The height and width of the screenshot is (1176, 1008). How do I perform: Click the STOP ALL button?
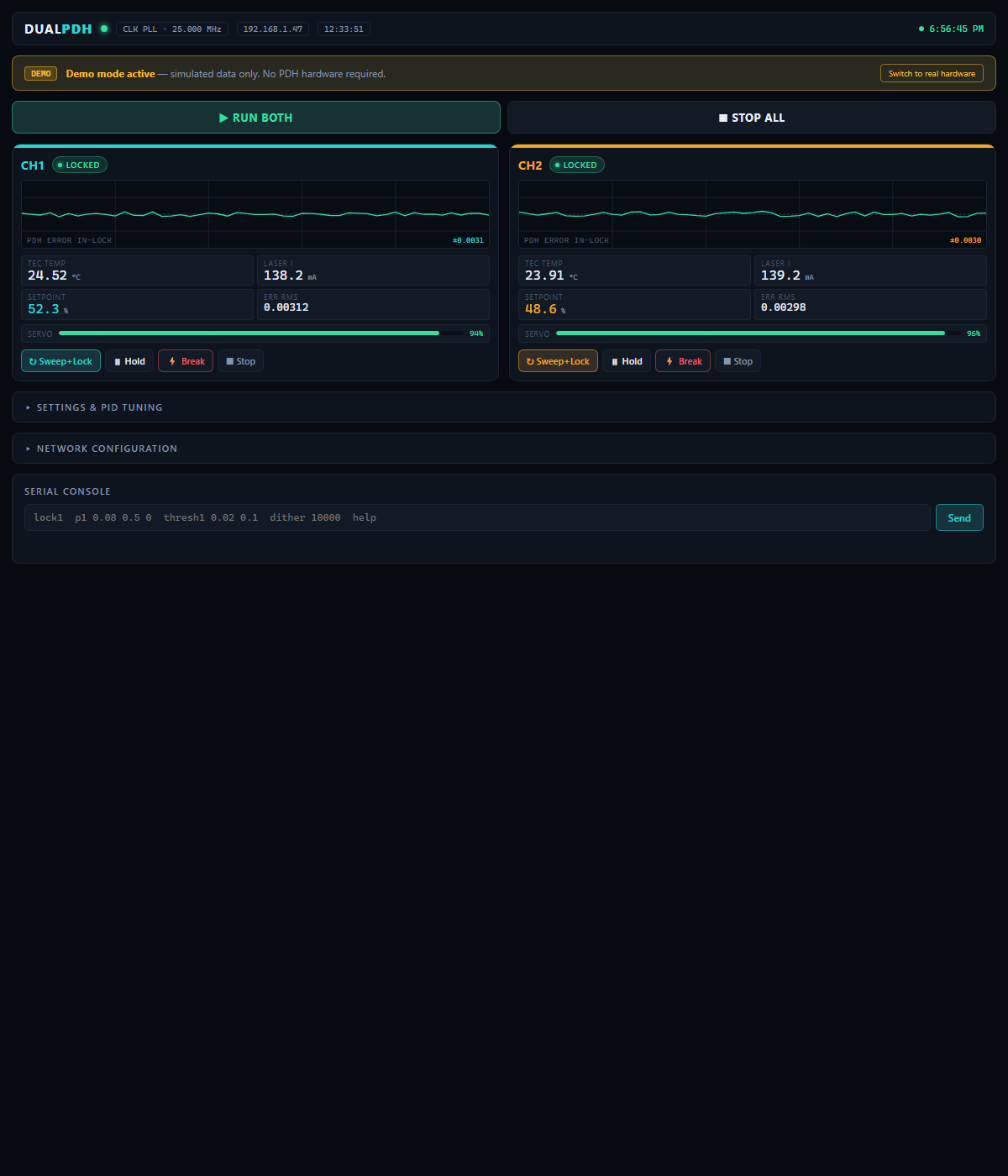tap(752, 118)
